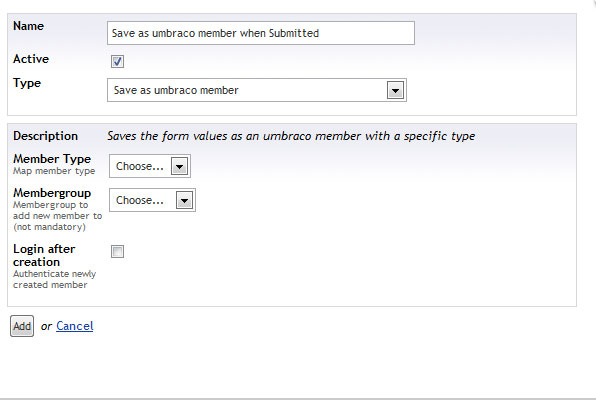Open the Type dropdown arrow
The image size is (596, 400).
coord(395,90)
